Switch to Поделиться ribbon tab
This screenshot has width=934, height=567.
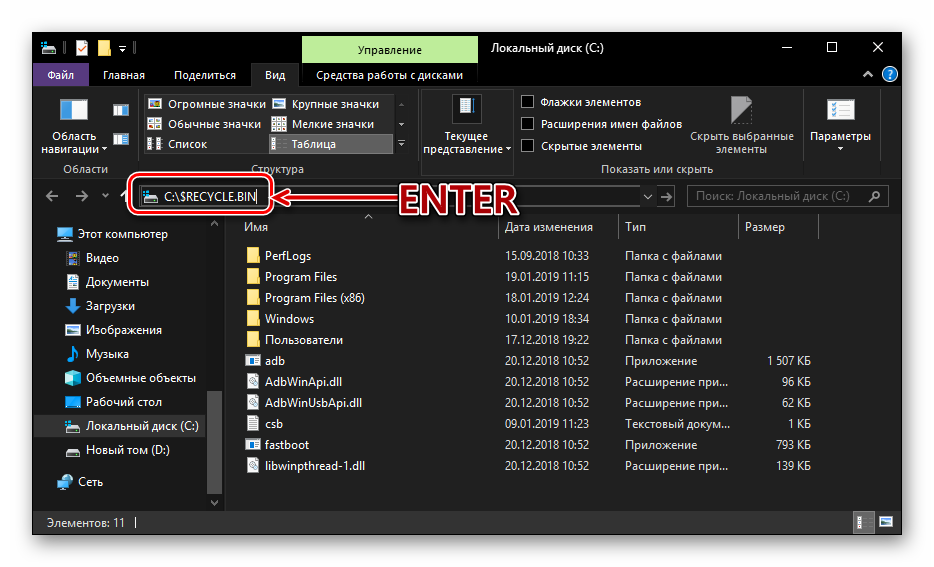pyautogui.click(x=205, y=75)
